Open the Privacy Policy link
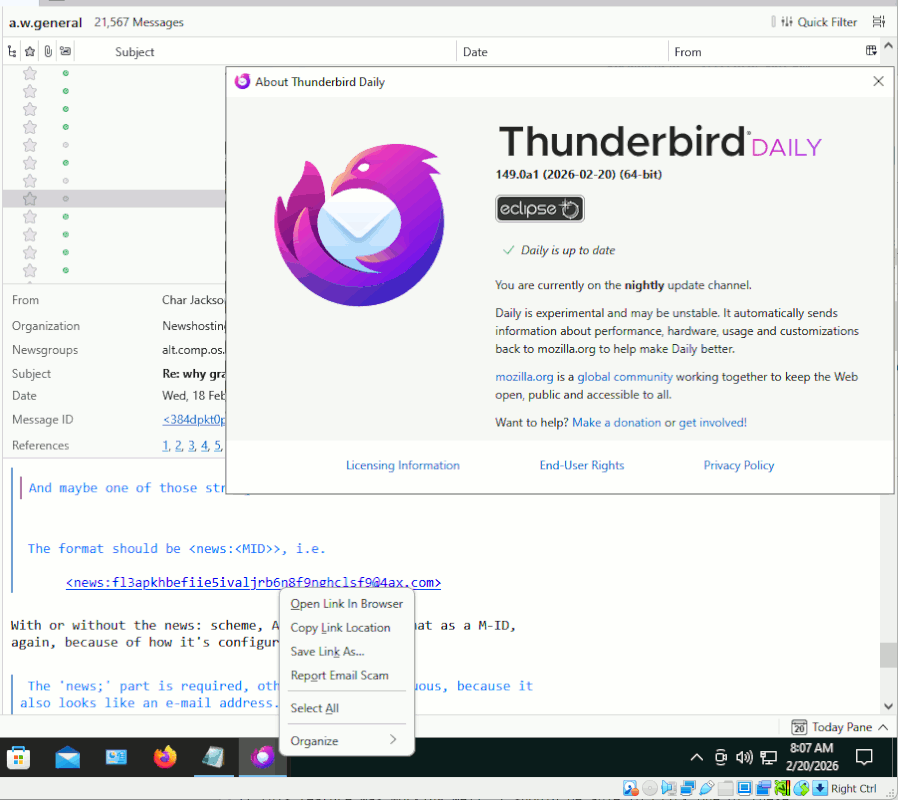The height and width of the screenshot is (800, 898). 738,465
